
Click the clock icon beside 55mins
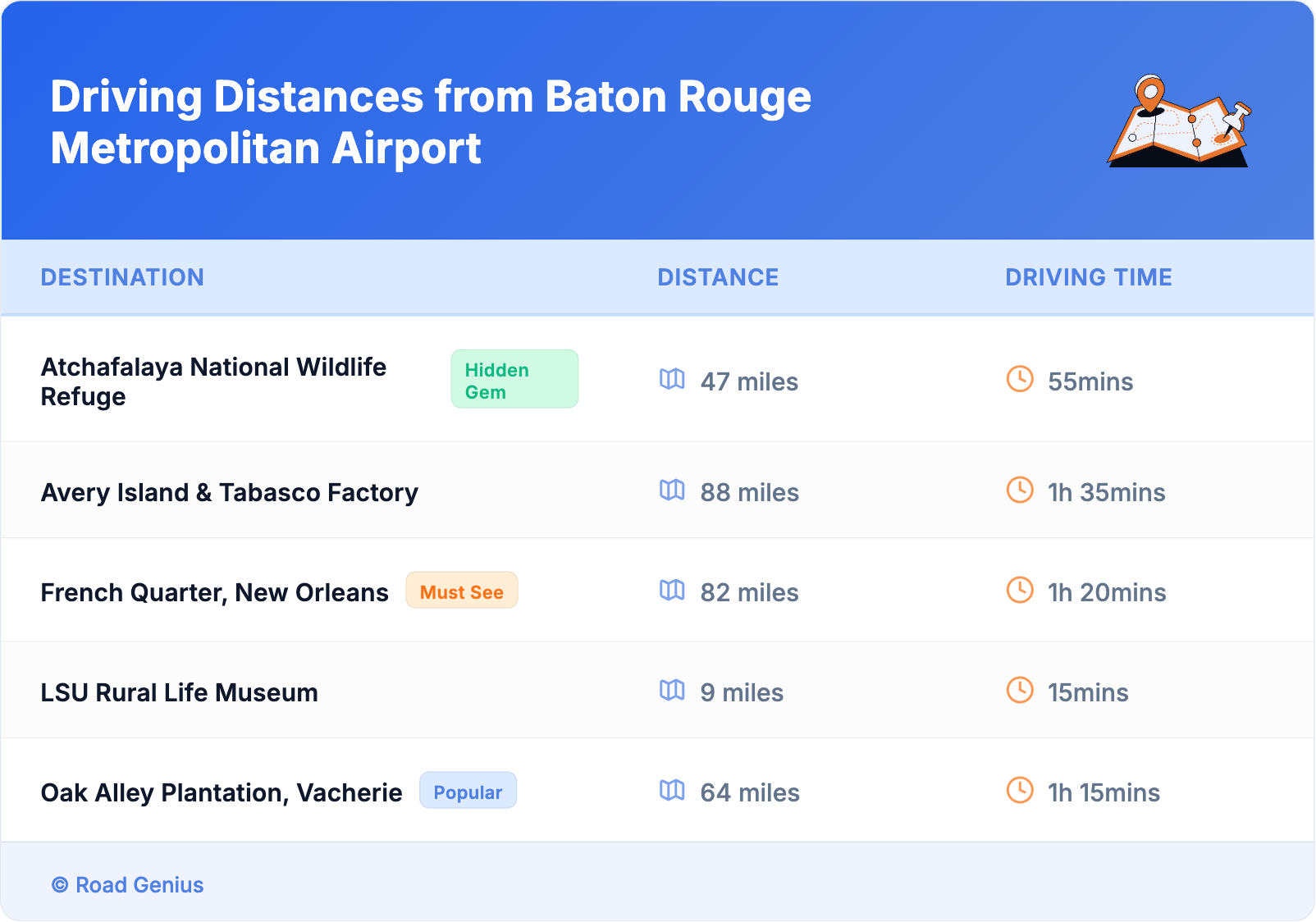pyautogui.click(x=1020, y=379)
